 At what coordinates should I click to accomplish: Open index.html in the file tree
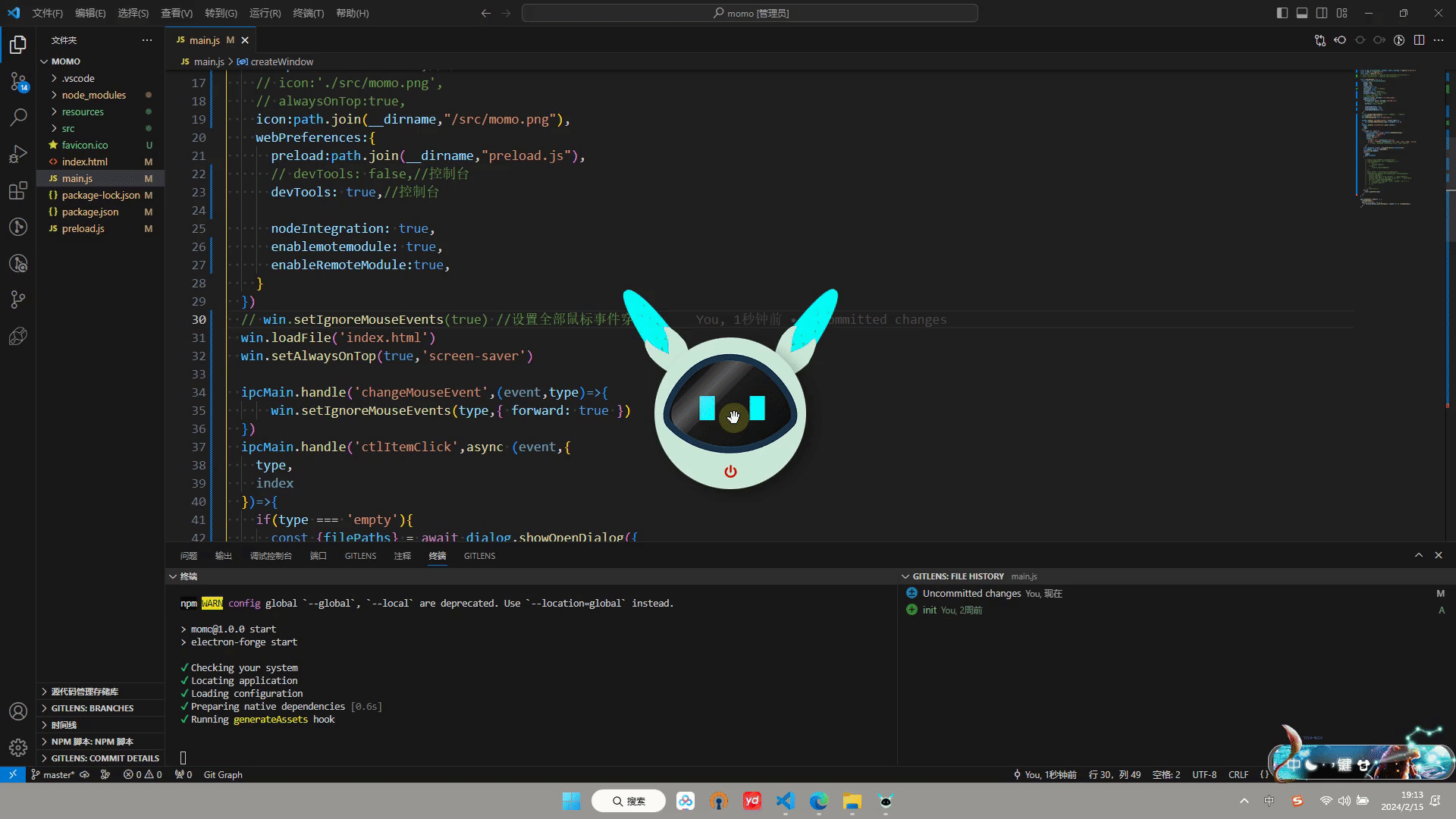point(101,162)
